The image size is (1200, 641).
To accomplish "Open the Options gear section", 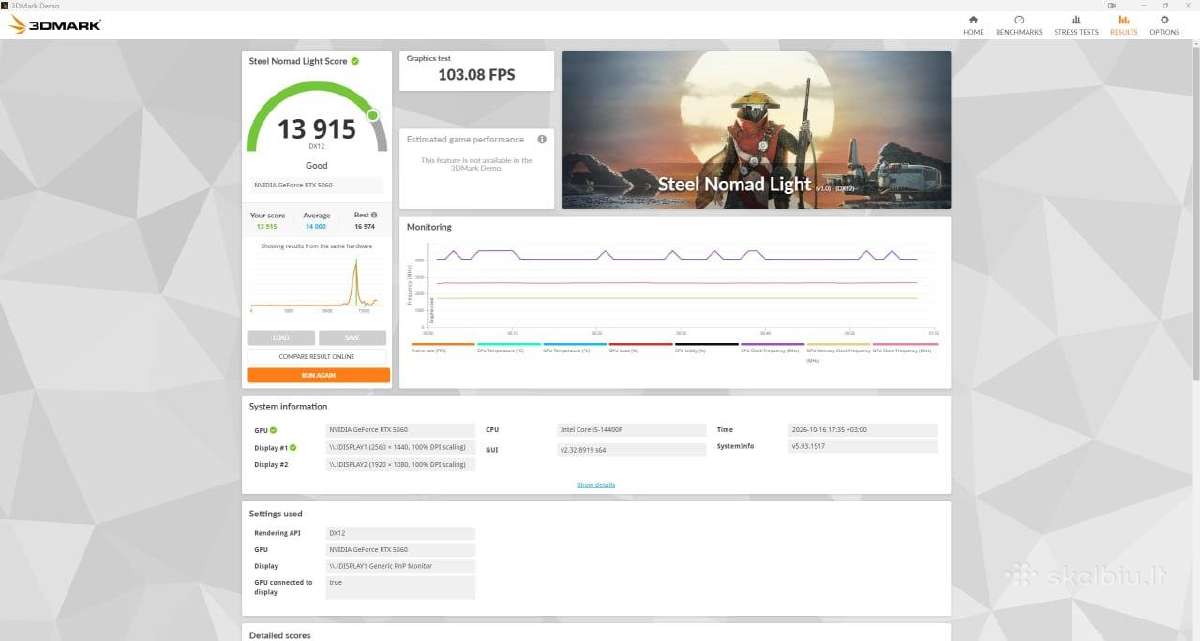I will coord(1164,25).
